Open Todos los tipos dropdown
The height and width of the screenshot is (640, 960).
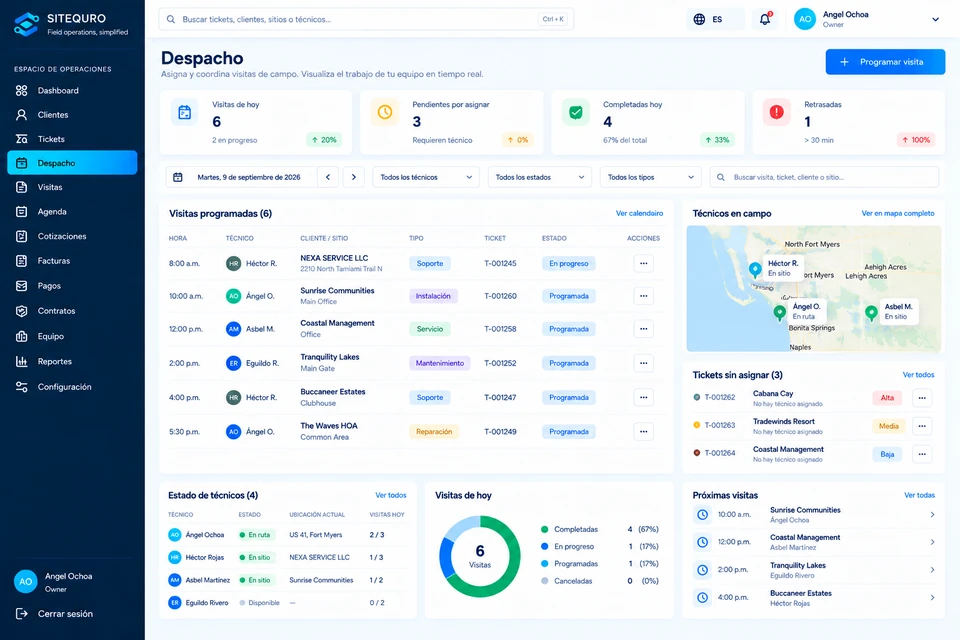click(x=651, y=177)
